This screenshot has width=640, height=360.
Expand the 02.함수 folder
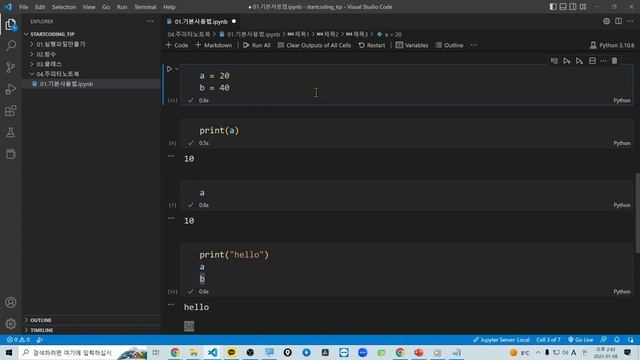pos(46,54)
